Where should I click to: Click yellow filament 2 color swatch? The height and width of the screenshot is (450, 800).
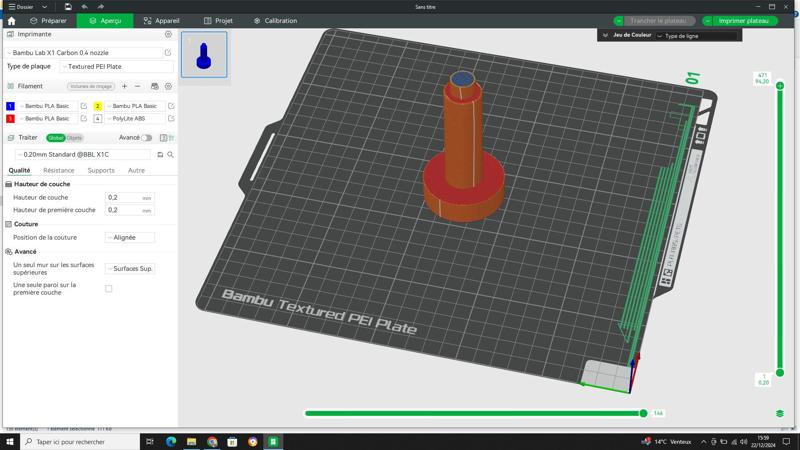pyautogui.click(x=97, y=106)
